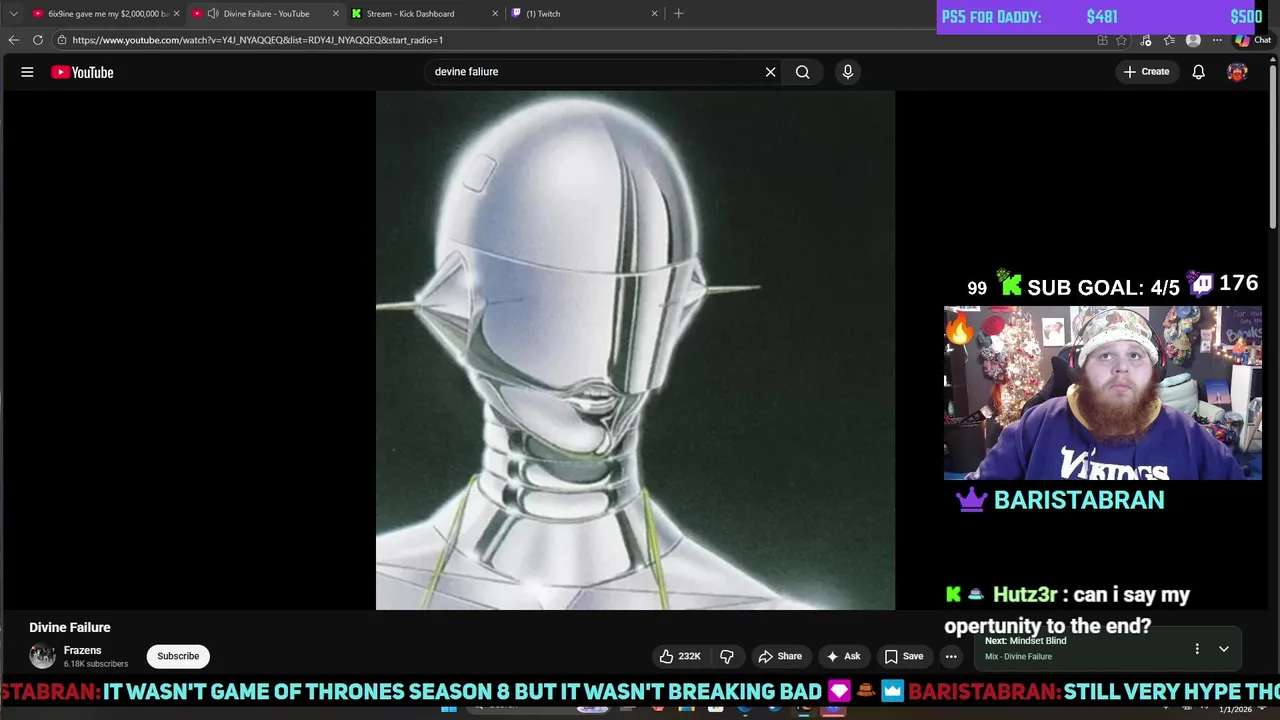The image size is (1280, 720).
Task: Reload the current page
Action: pos(38,40)
